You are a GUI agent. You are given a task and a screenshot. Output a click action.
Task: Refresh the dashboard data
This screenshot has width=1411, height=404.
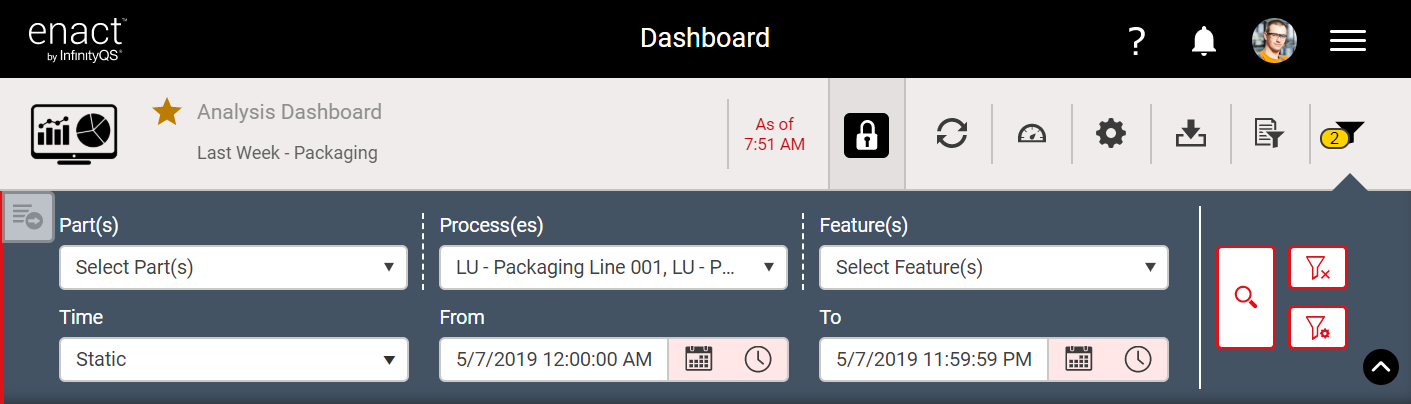click(951, 134)
